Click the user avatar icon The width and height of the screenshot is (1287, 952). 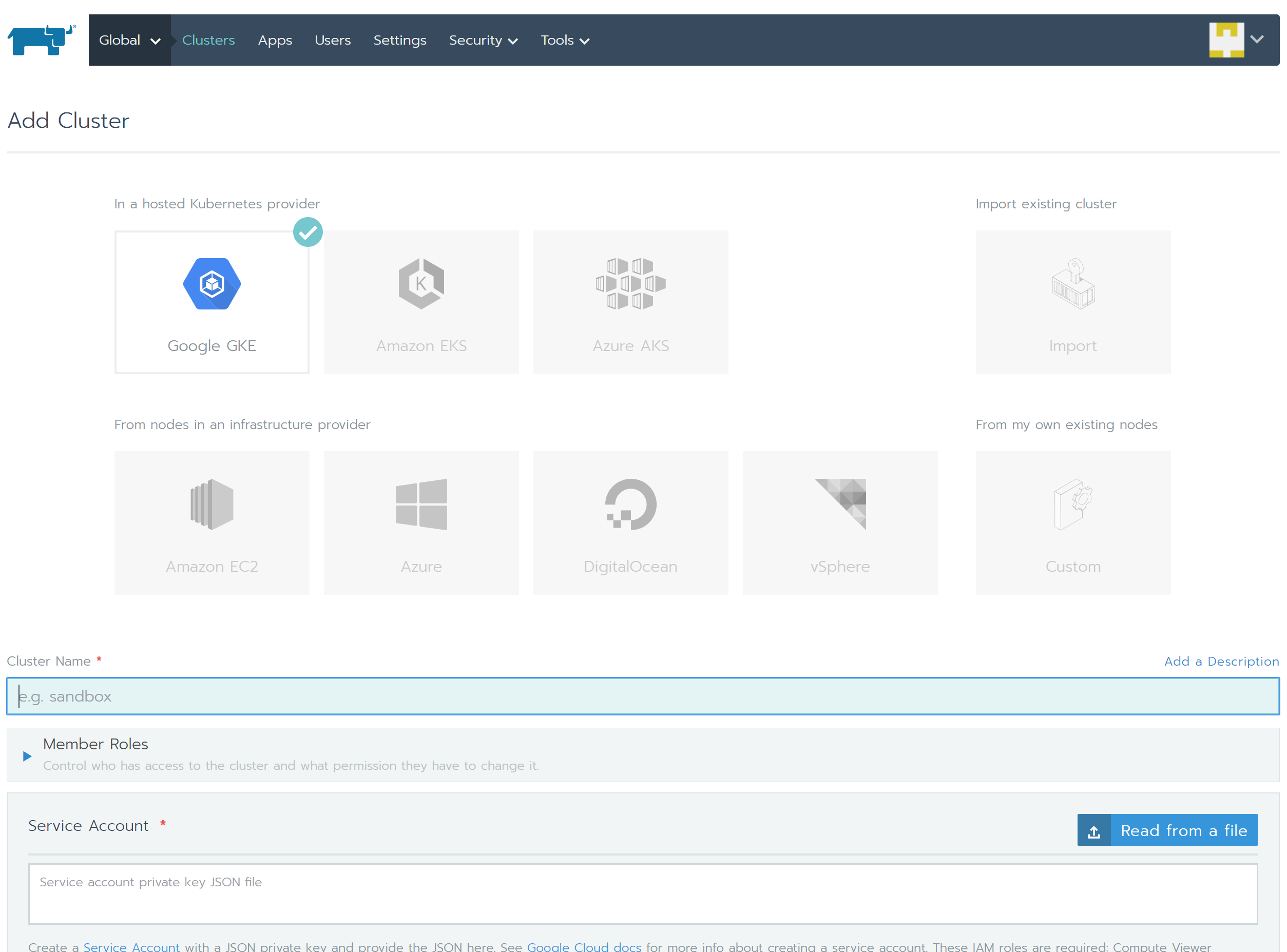pos(1226,40)
